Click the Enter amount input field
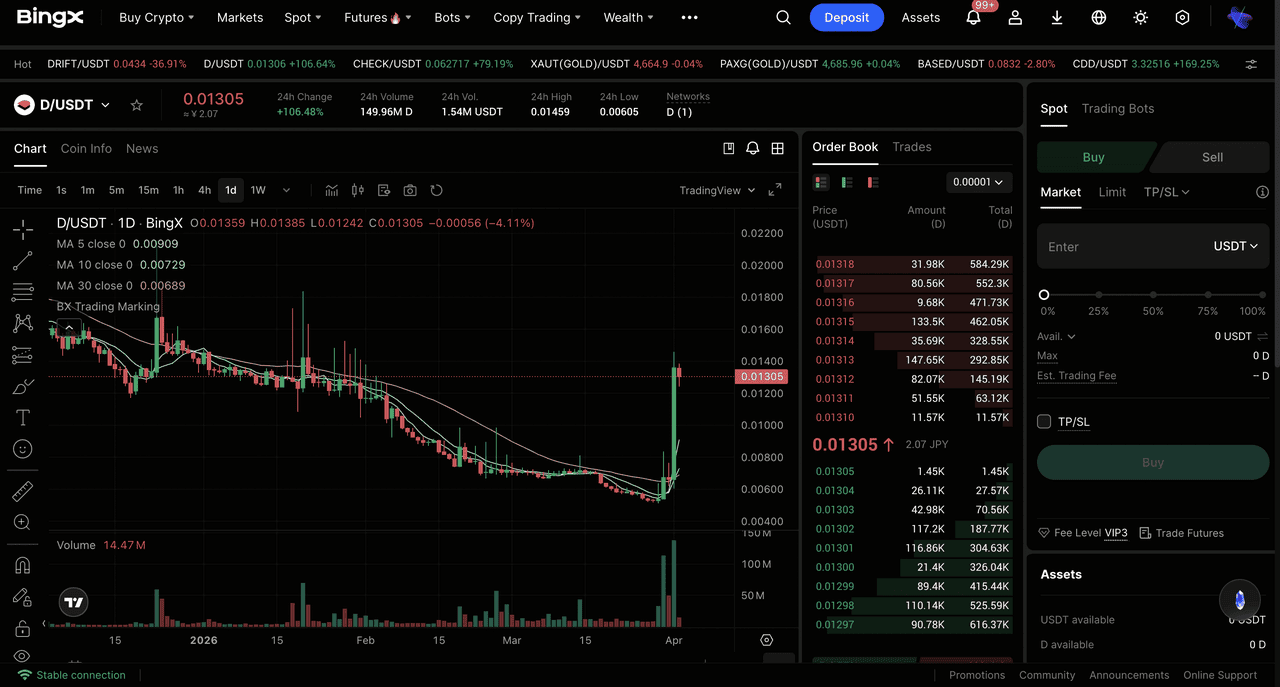The image size is (1280, 687). 1120,246
